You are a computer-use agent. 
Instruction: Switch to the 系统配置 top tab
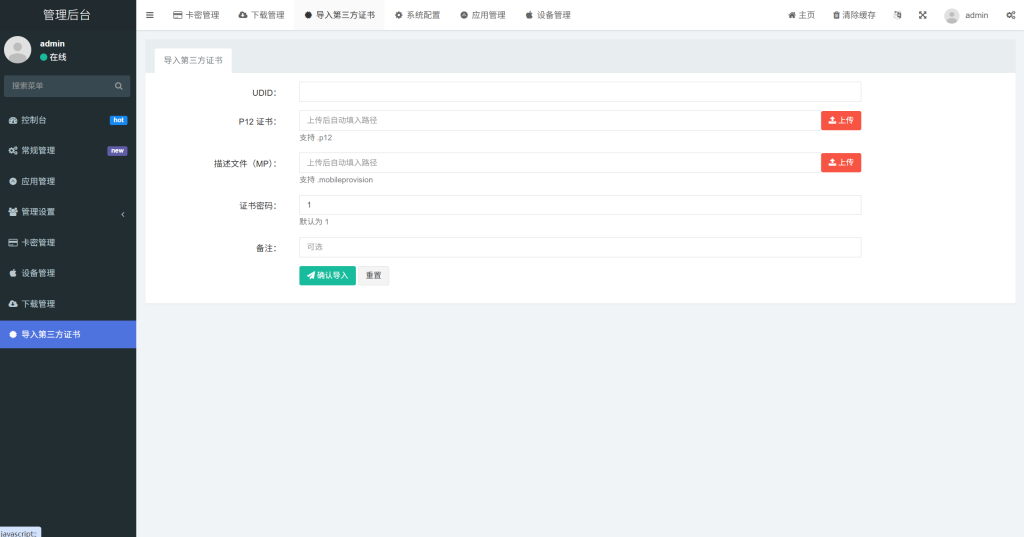[x=417, y=15]
